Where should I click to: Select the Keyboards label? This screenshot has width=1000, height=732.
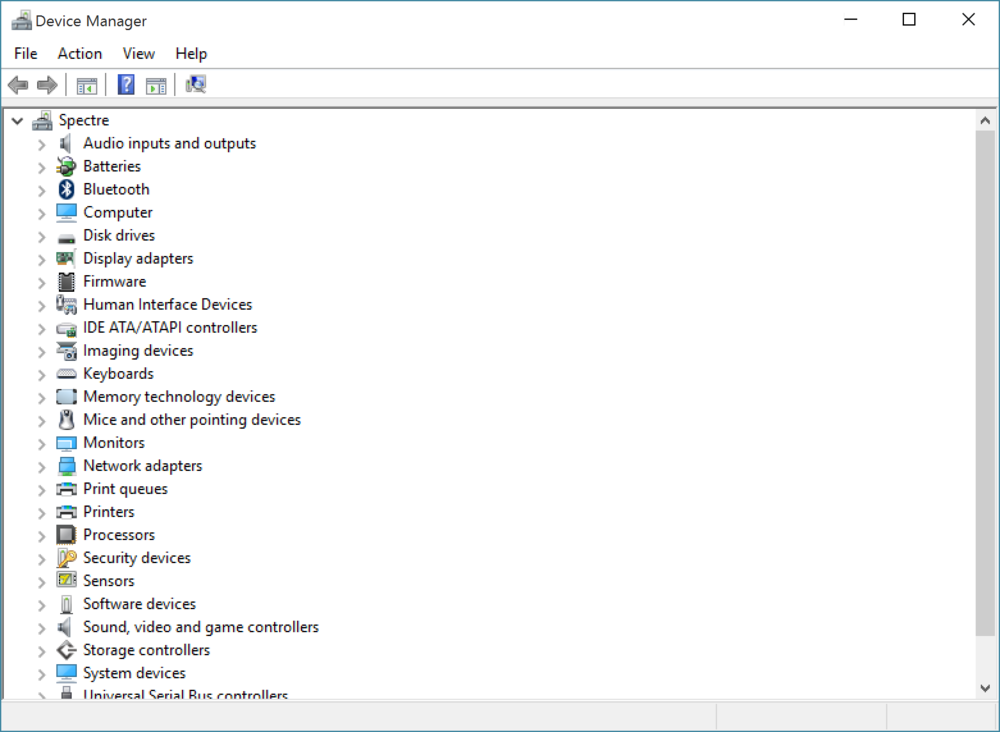pyautogui.click(x=119, y=374)
